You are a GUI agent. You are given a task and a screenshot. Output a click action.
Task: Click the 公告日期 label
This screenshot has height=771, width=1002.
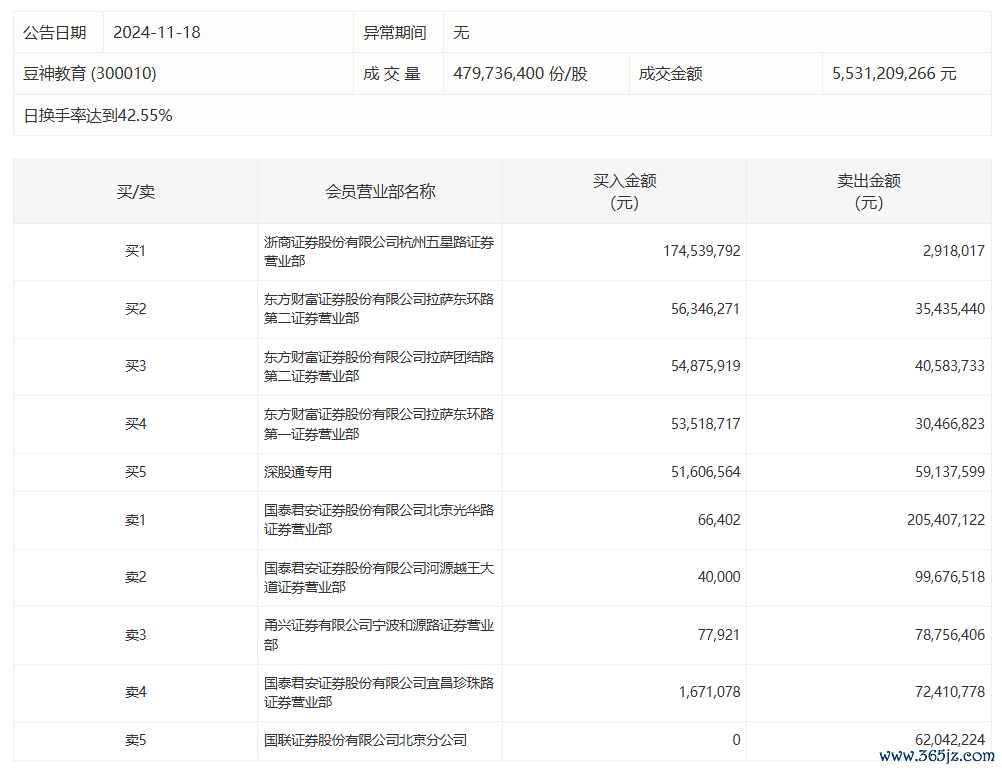tap(55, 33)
